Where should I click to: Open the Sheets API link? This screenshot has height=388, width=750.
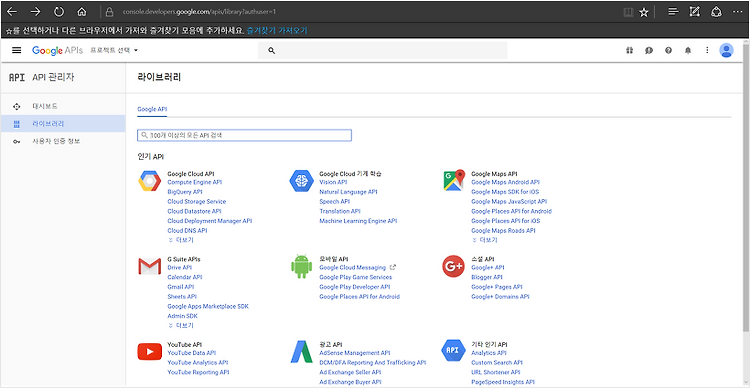pyautogui.click(x=182, y=297)
